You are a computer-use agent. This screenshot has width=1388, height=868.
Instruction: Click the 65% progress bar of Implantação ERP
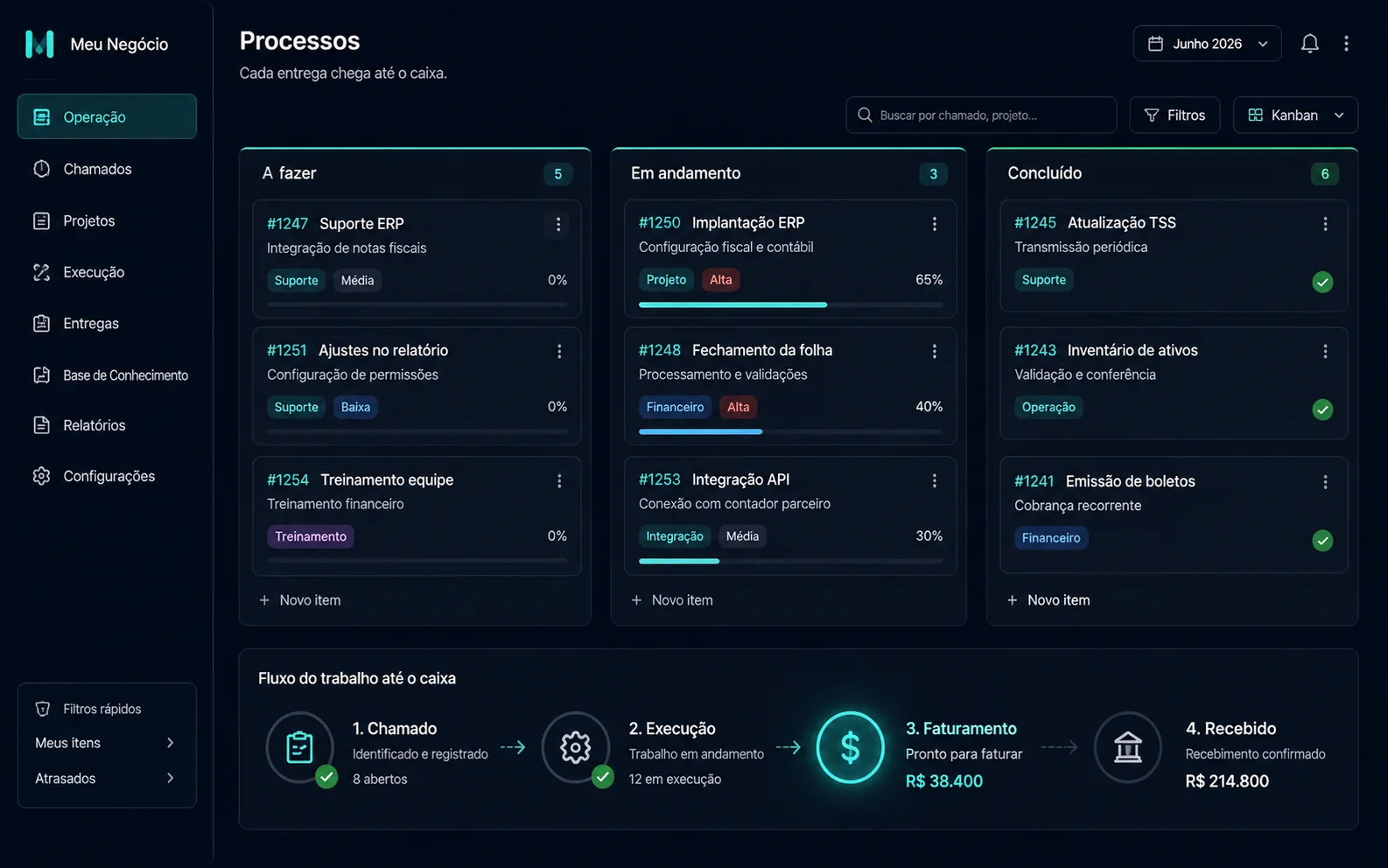tap(790, 304)
